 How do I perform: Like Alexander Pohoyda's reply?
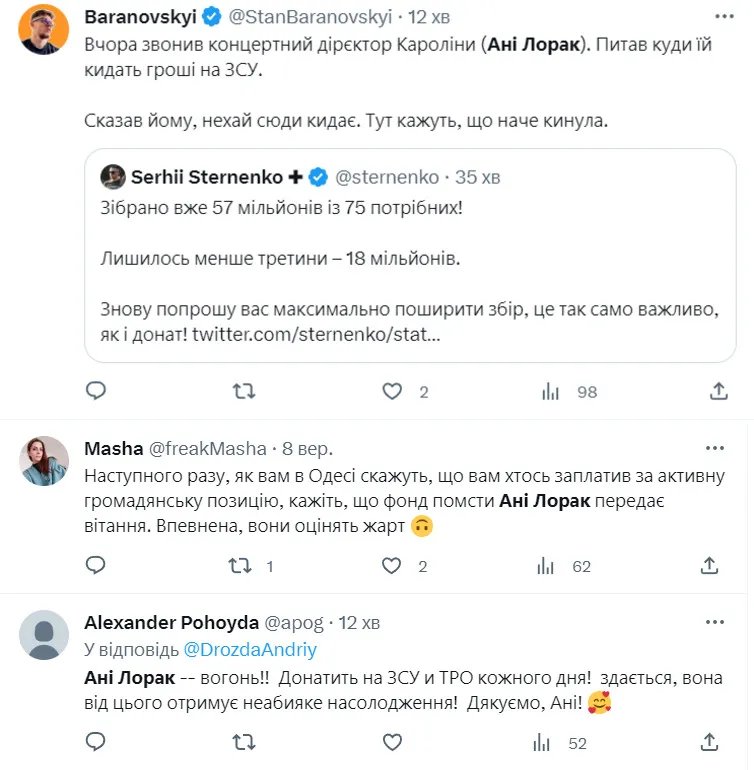393,742
